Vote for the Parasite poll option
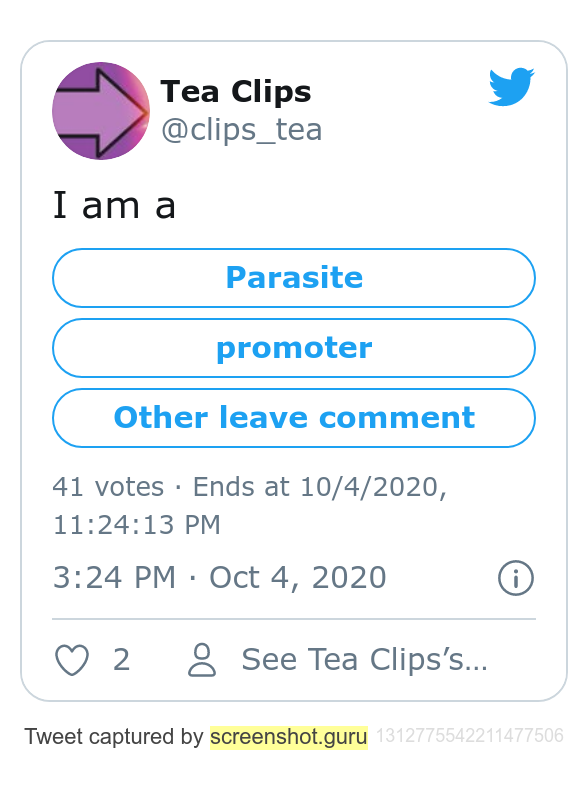This screenshot has width=588, height=794. (x=294, y=278)
